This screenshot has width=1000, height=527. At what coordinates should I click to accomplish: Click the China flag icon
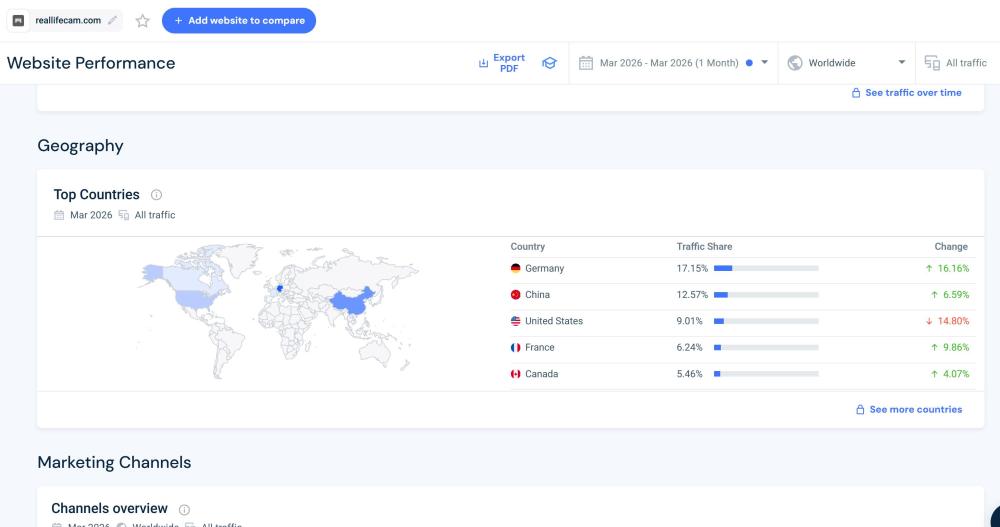coord(516,295)
